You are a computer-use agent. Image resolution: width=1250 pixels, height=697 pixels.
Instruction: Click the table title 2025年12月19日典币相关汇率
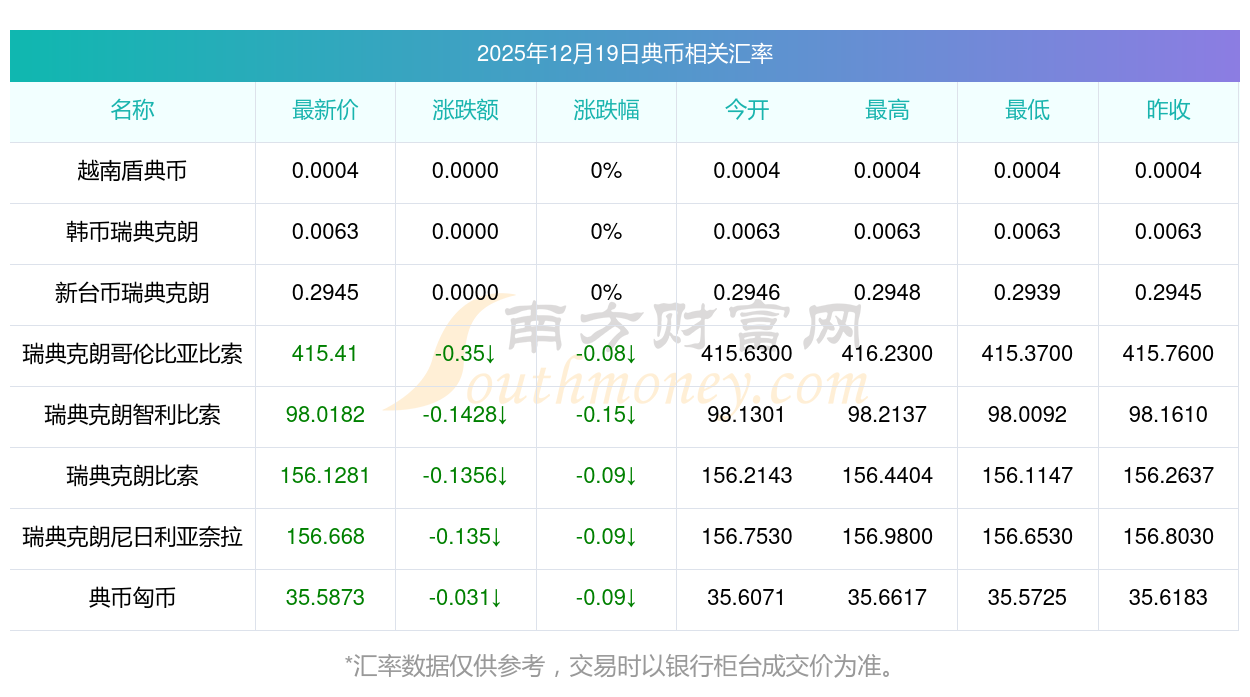click(x=625, y=54)
